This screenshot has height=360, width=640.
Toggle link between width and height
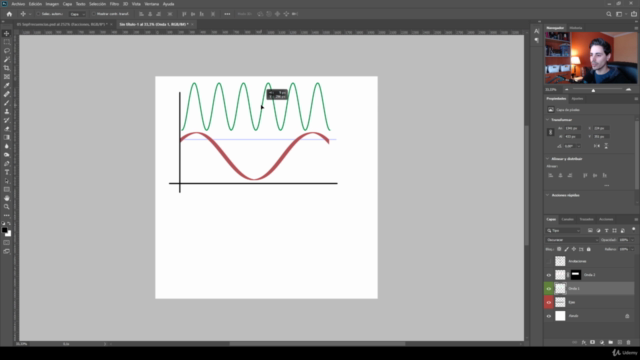(551, 132)
